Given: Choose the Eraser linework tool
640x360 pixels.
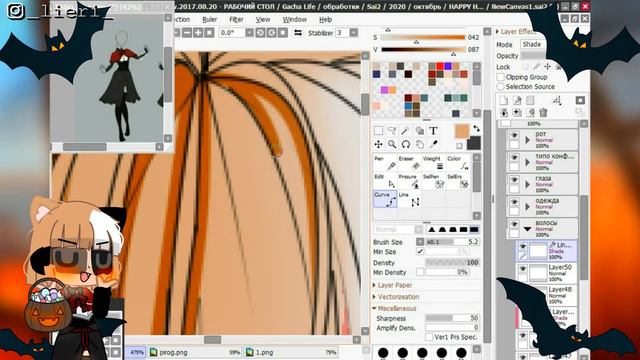Looking at the screenshot, I should click(x=409, y=163).
